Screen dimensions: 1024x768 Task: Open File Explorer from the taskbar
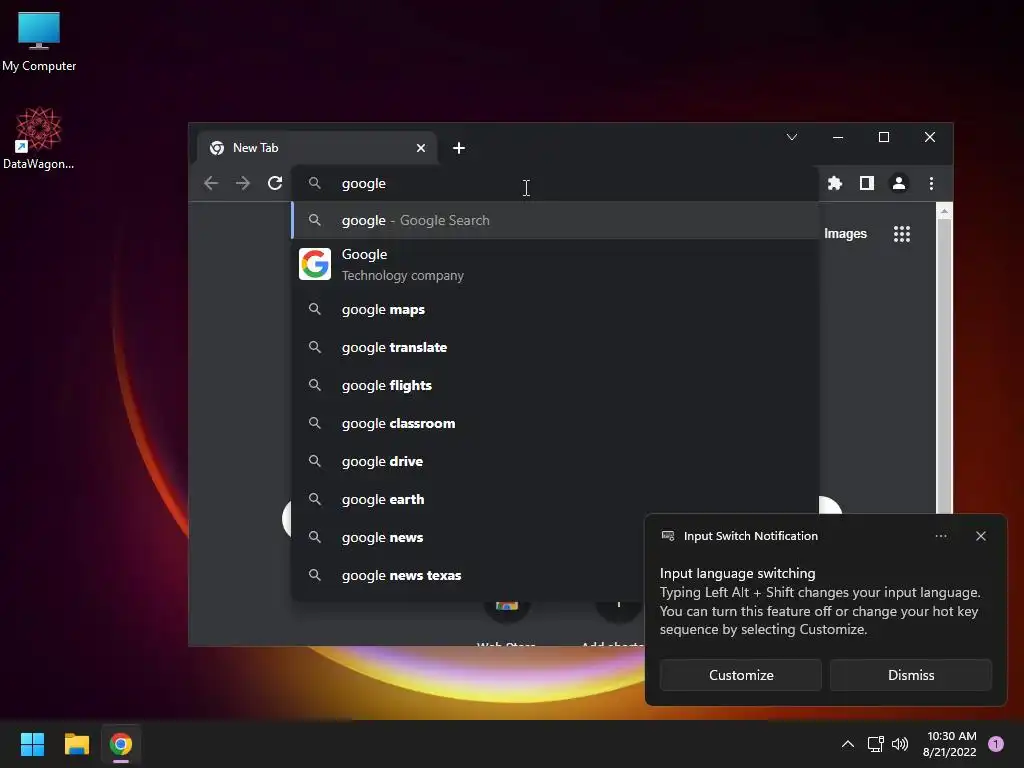click(77, 744)
